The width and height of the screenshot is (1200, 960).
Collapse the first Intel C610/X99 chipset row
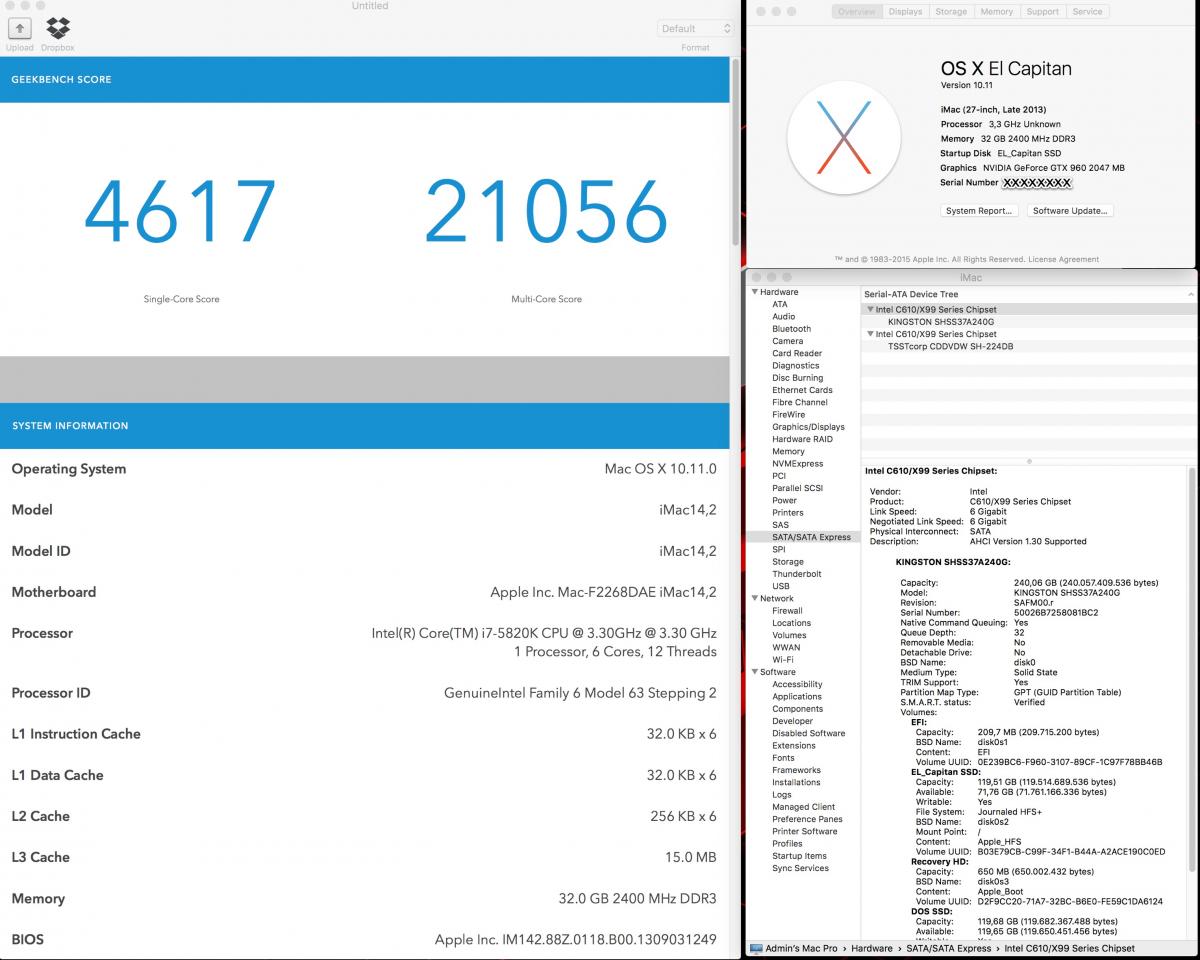(870, 310)
